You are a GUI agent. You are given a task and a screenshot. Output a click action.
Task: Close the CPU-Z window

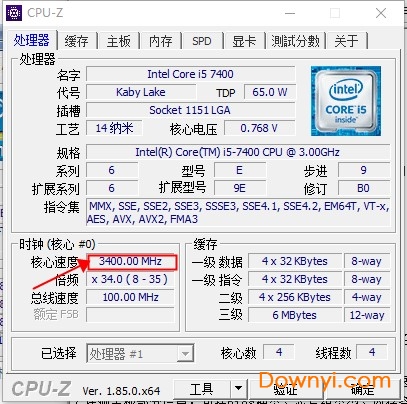pyautogui.click(x=381, y=13)
